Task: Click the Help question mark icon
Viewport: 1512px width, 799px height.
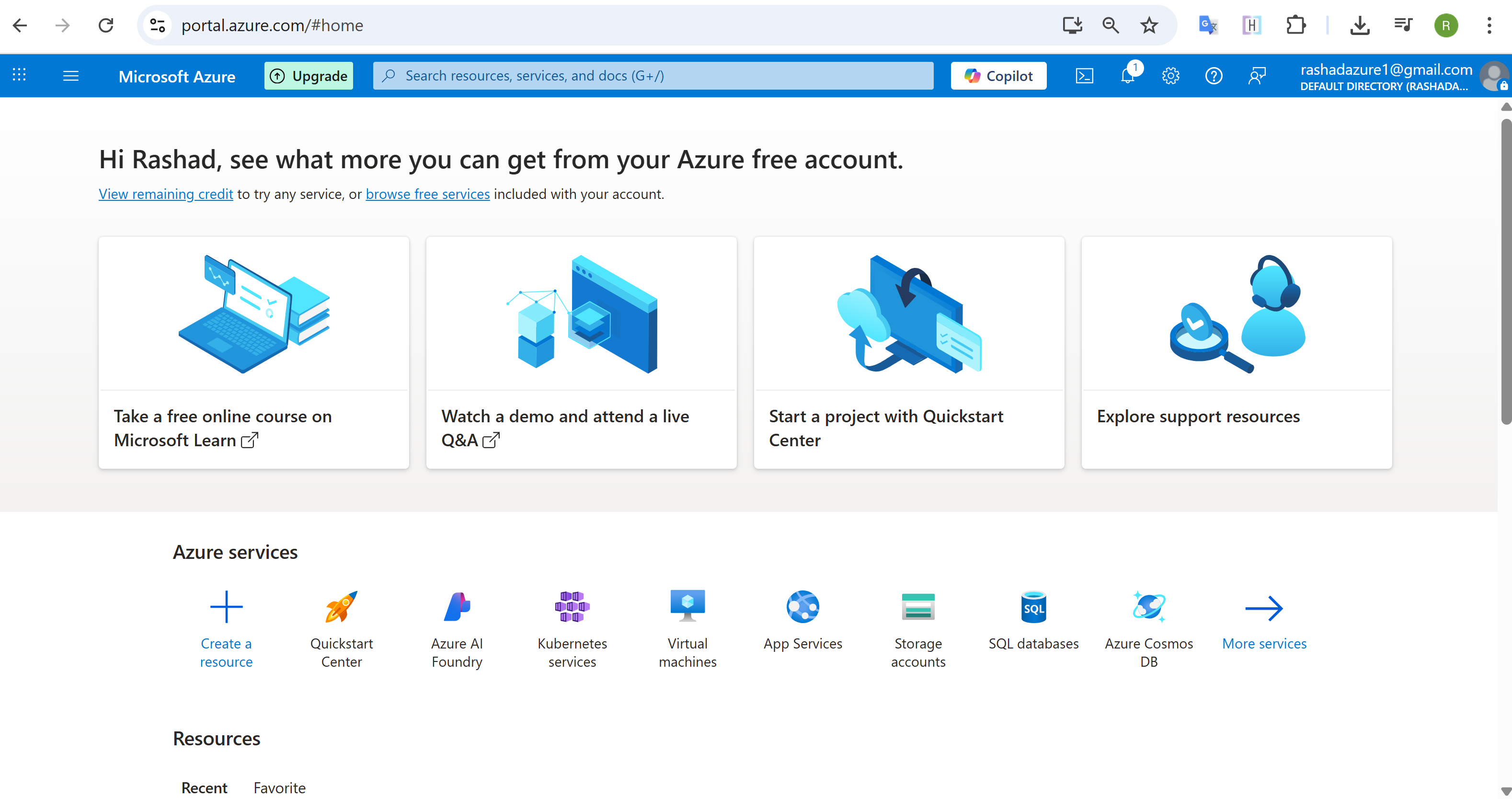Action: coord(1213,76)
